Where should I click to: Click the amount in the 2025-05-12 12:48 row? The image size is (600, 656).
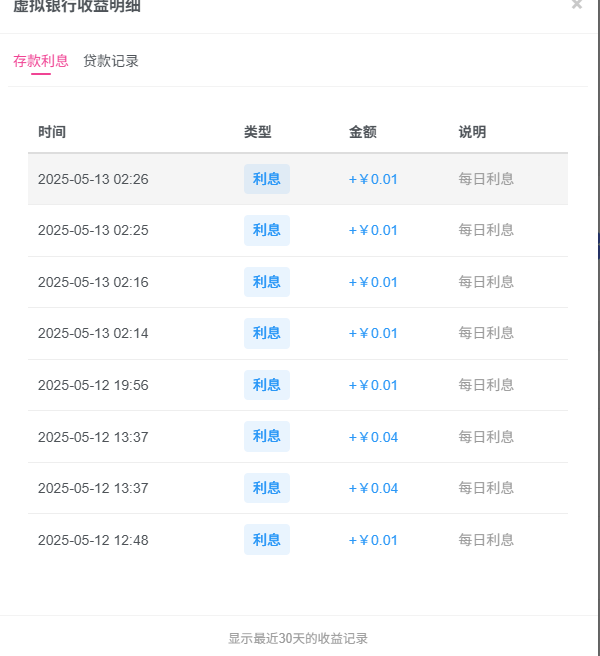tap(373, 540)
